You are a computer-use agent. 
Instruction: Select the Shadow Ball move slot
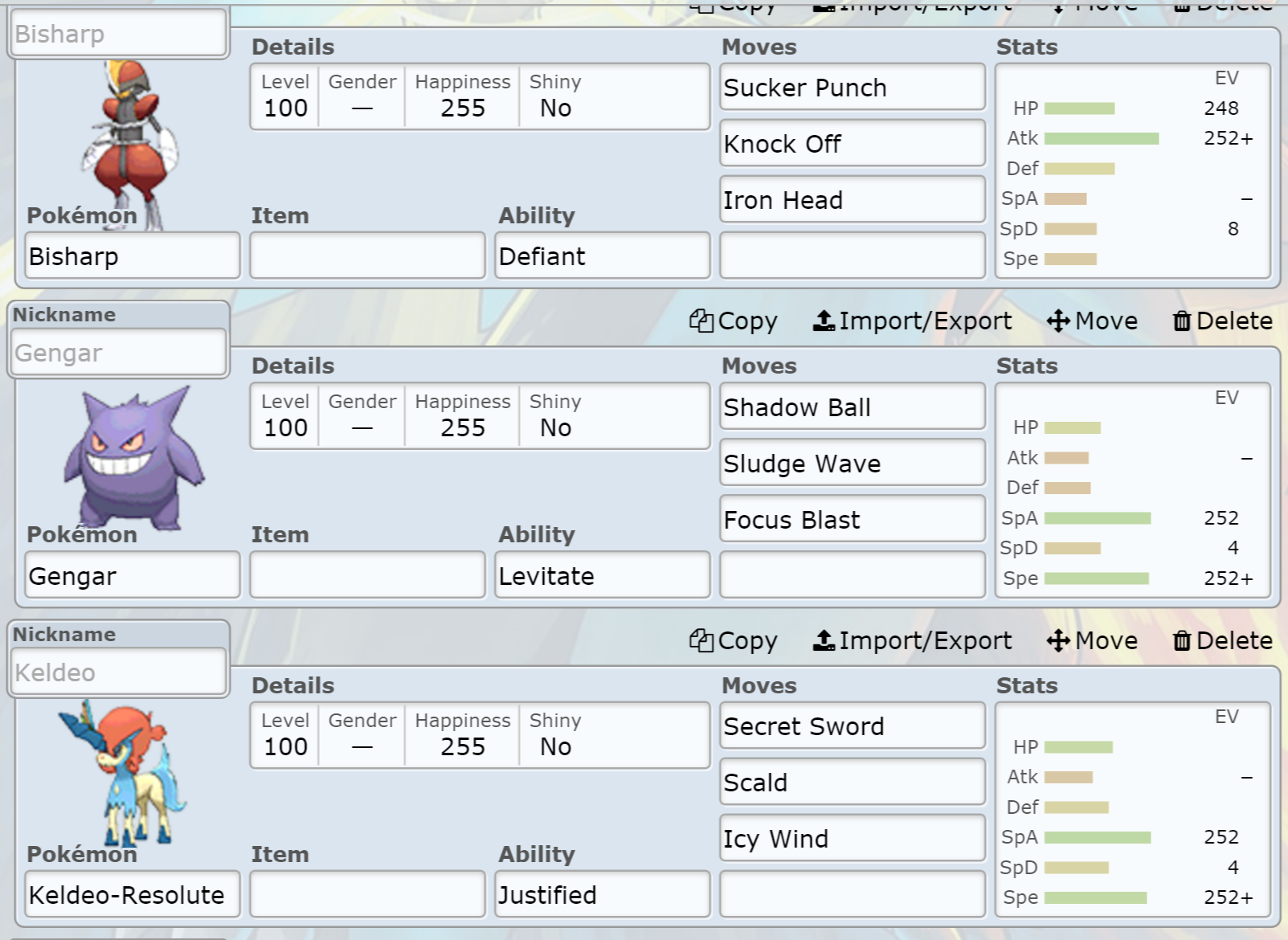853,407
